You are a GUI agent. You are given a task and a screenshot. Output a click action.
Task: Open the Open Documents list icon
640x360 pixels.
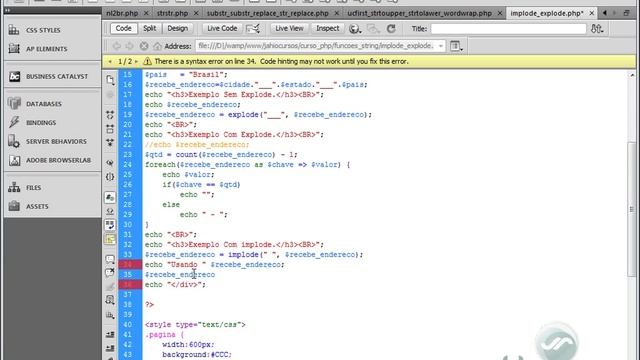tap(110, 80)
